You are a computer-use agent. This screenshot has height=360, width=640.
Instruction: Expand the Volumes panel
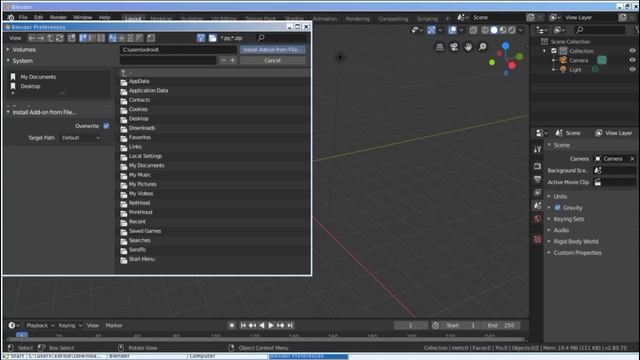(x=8, y=49)
